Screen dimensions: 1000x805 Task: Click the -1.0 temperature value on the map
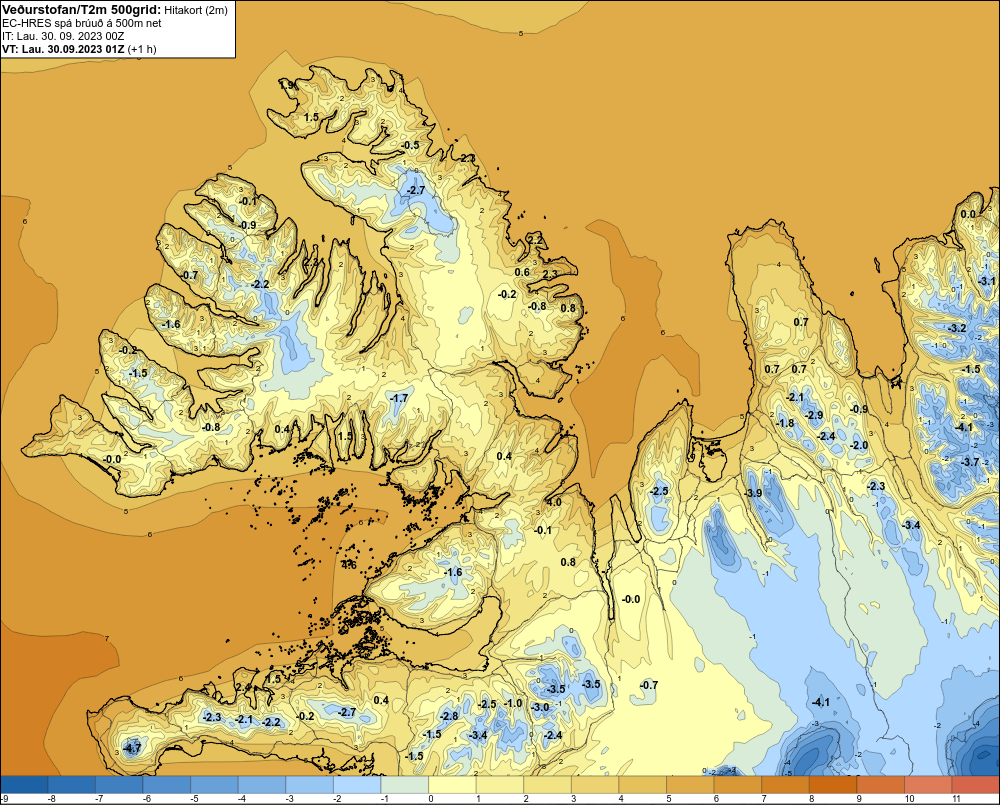513,703
